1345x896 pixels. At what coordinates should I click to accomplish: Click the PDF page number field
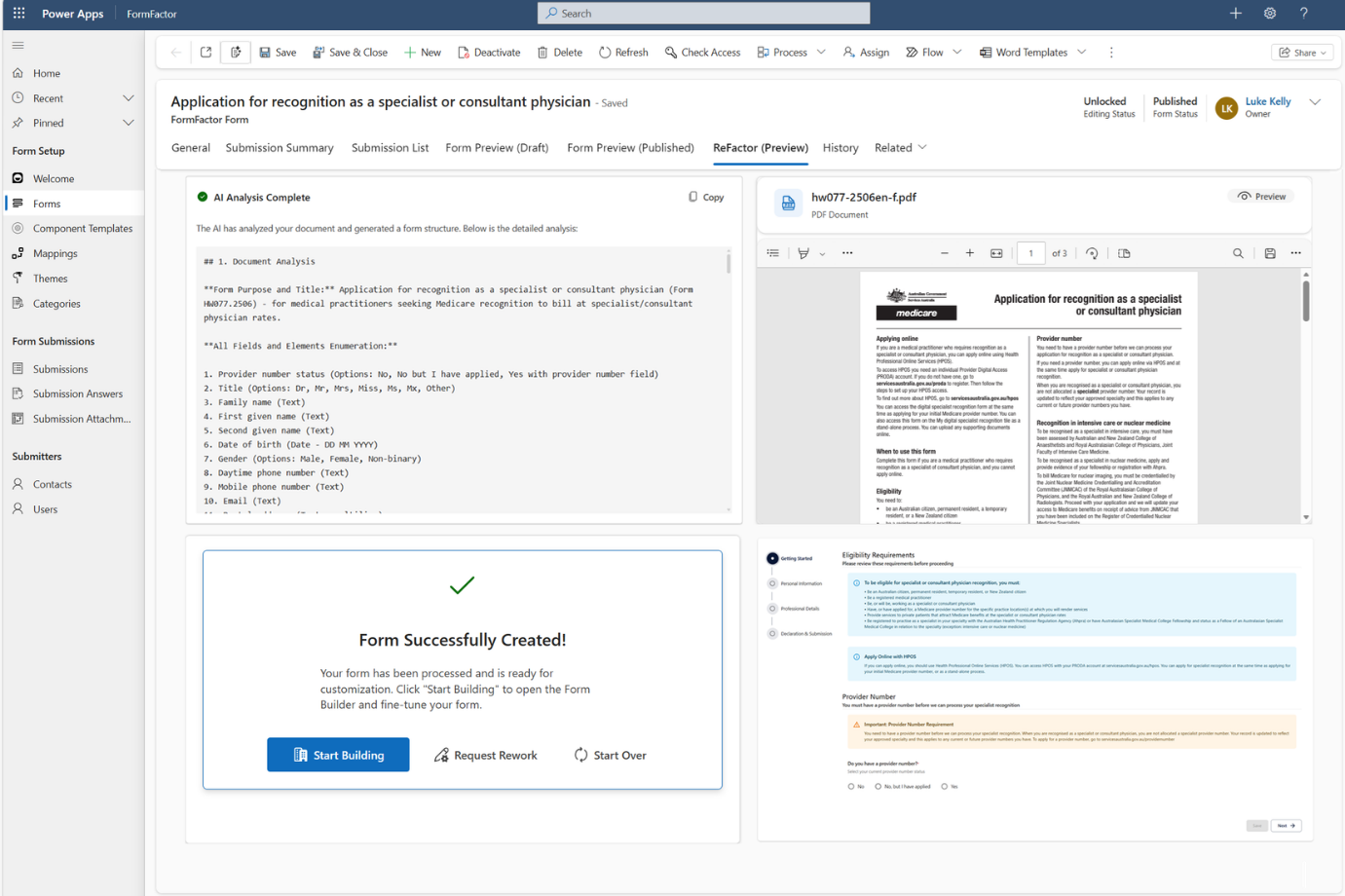(1030, 253)
